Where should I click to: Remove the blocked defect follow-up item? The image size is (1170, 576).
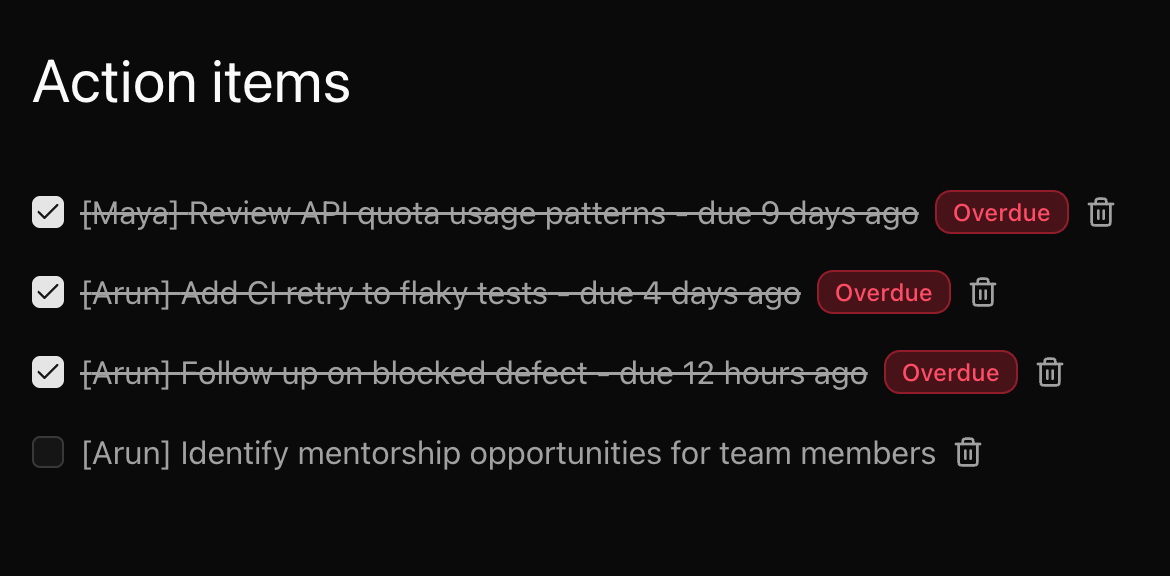pos(1049,372)
